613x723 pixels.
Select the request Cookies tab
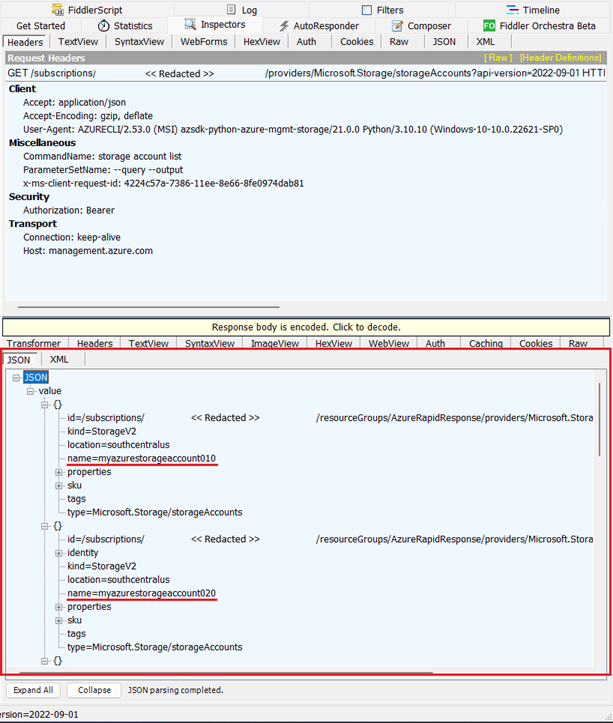pyautogui.click(x=357, y=41)
